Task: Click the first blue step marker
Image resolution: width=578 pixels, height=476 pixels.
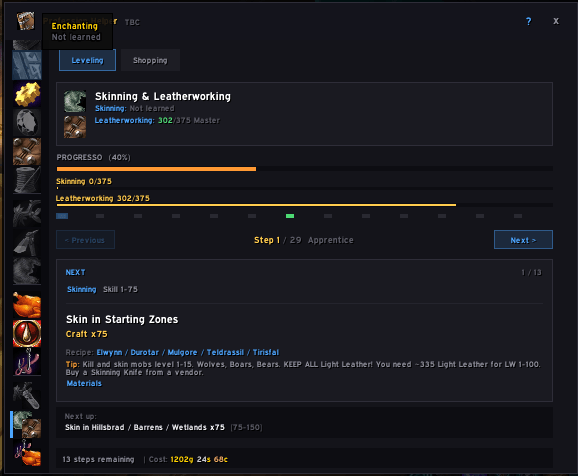Action: (62, 216)
